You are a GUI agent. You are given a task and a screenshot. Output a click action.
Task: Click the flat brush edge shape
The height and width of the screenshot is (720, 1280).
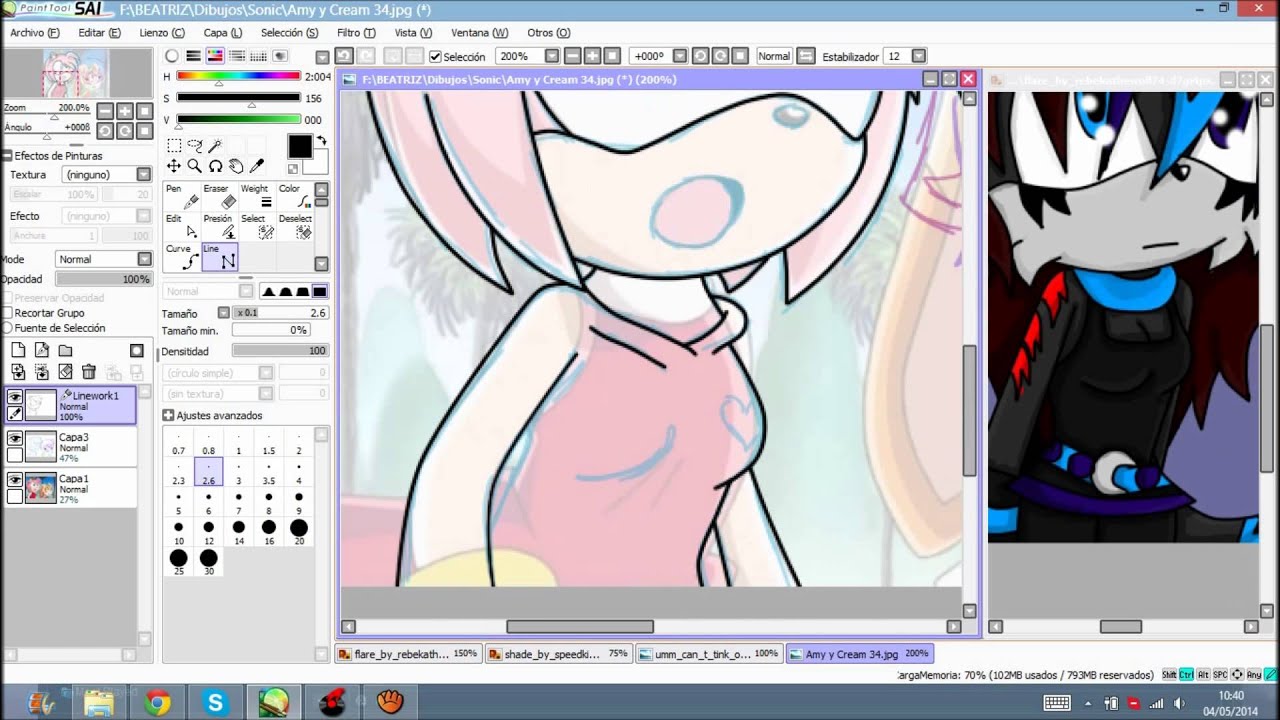319,291
